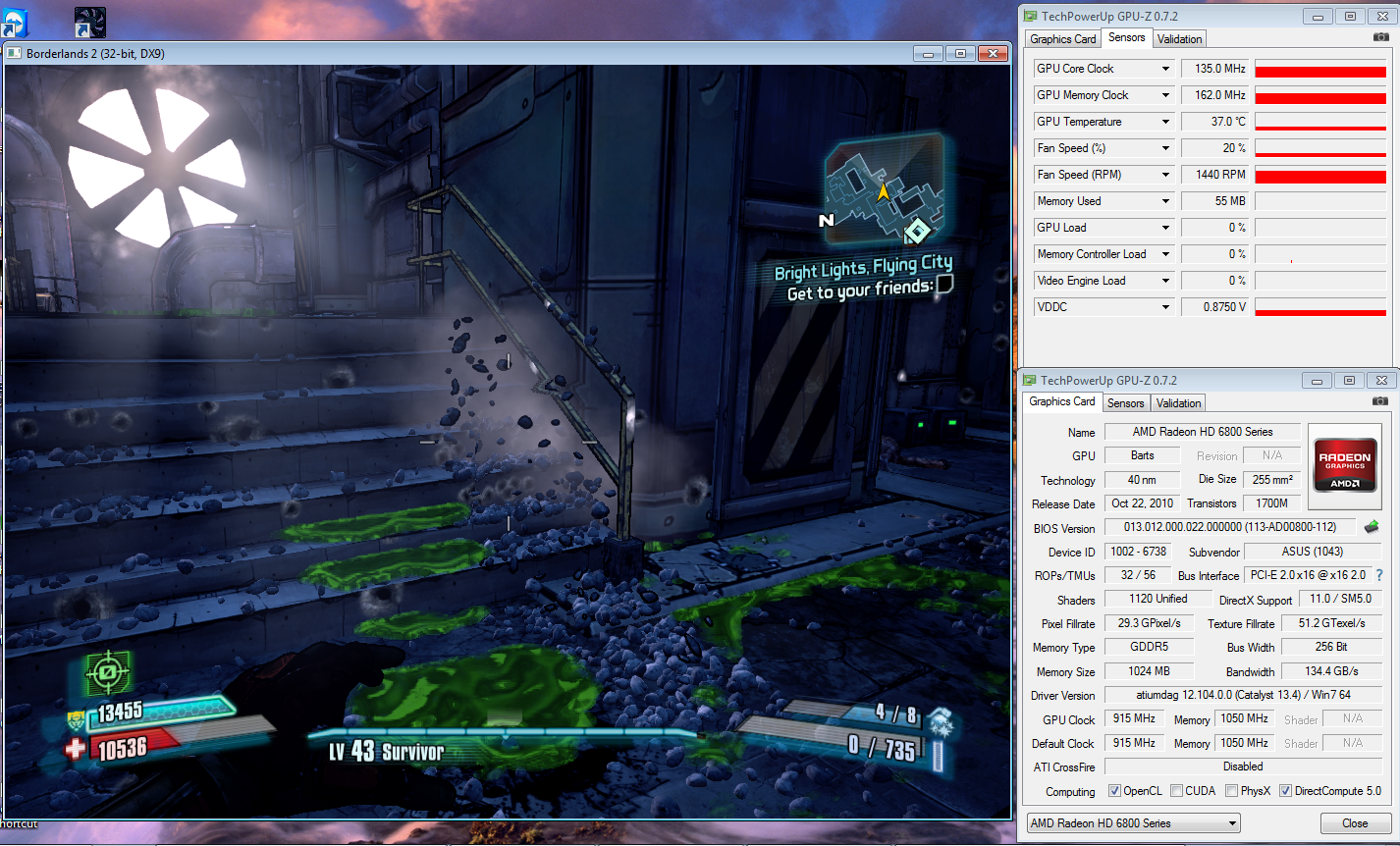This screenshot has height=846, width=1400.
Task: Toggle the PhysX checkbox
Action: pos(1231,791)
